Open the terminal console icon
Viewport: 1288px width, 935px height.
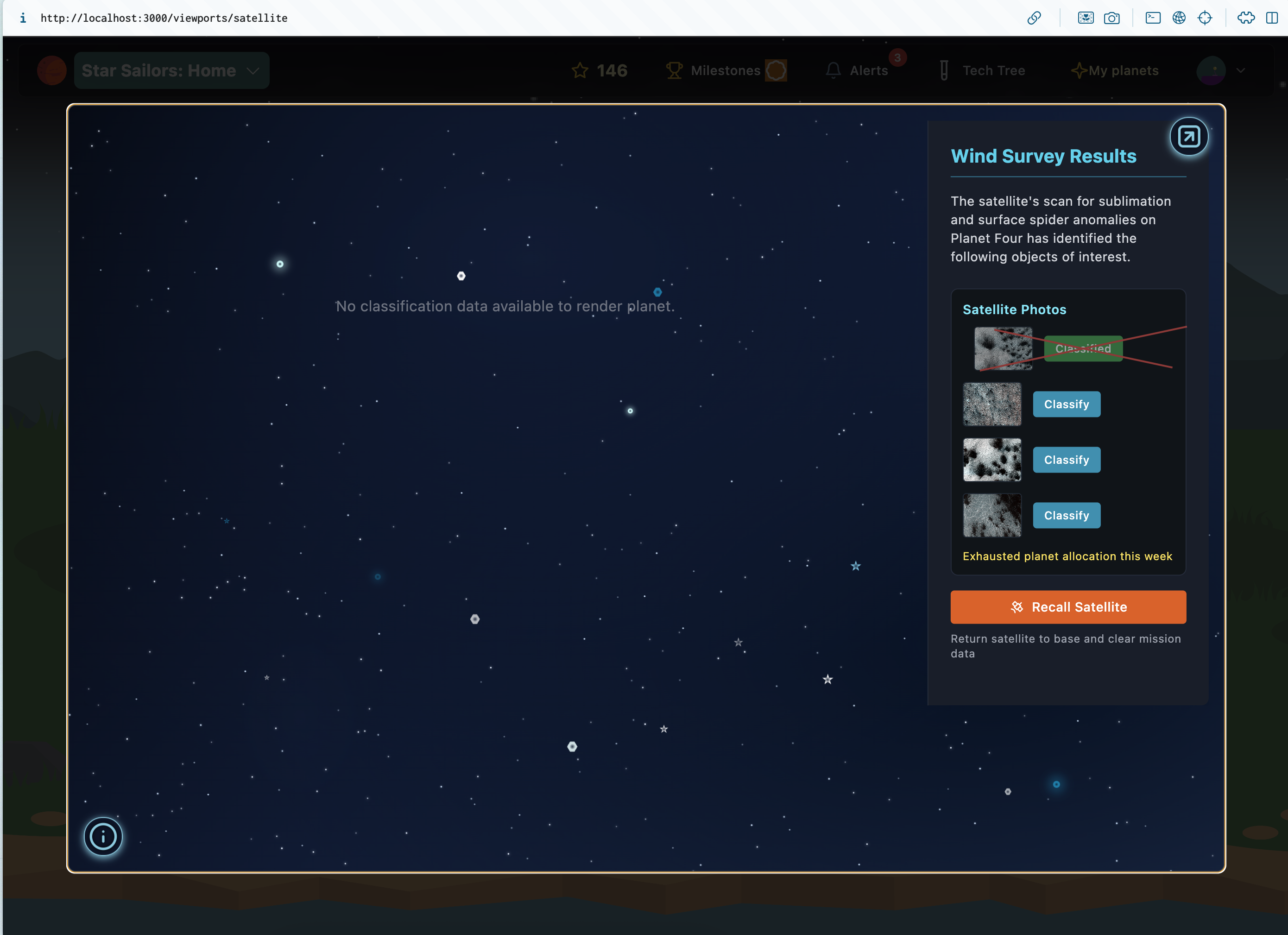[1152, 18]
